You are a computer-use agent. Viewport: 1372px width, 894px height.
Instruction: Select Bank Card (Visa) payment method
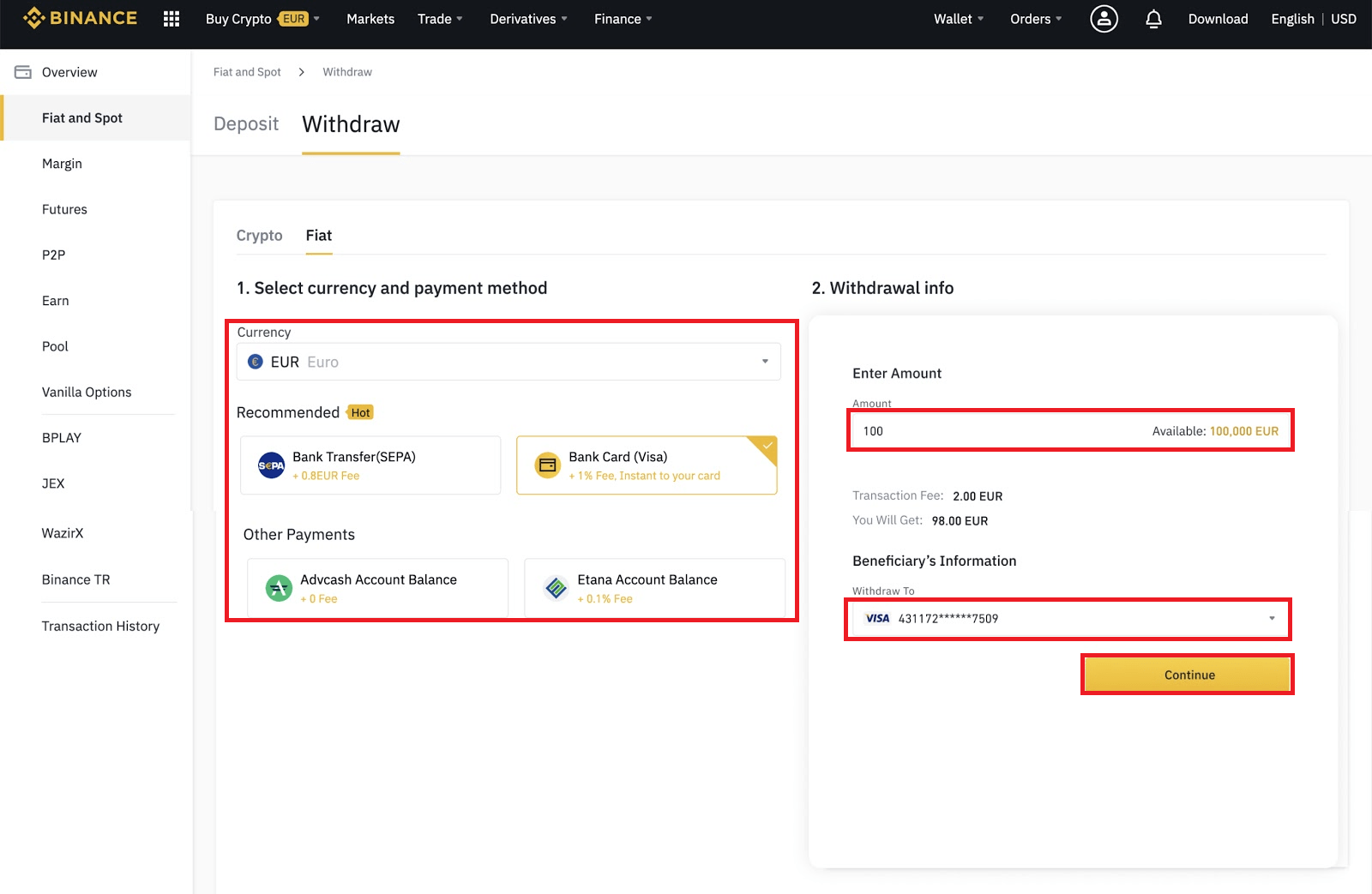pos(647,465)
